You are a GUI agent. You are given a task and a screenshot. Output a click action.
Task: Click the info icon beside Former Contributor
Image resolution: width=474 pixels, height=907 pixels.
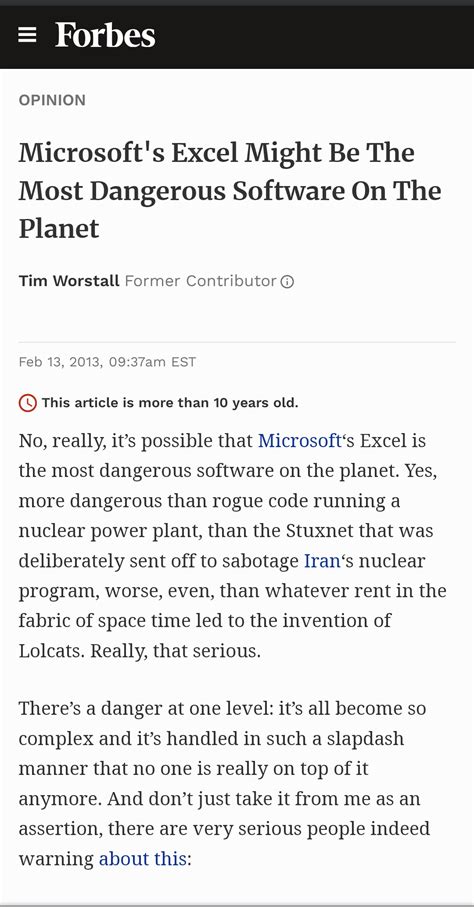287,282
